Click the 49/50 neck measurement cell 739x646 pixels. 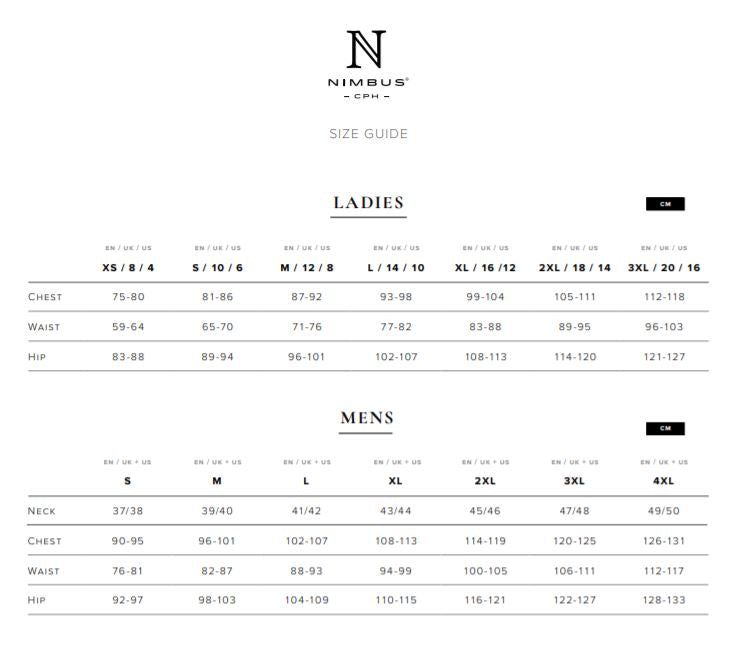coord(664,511)
